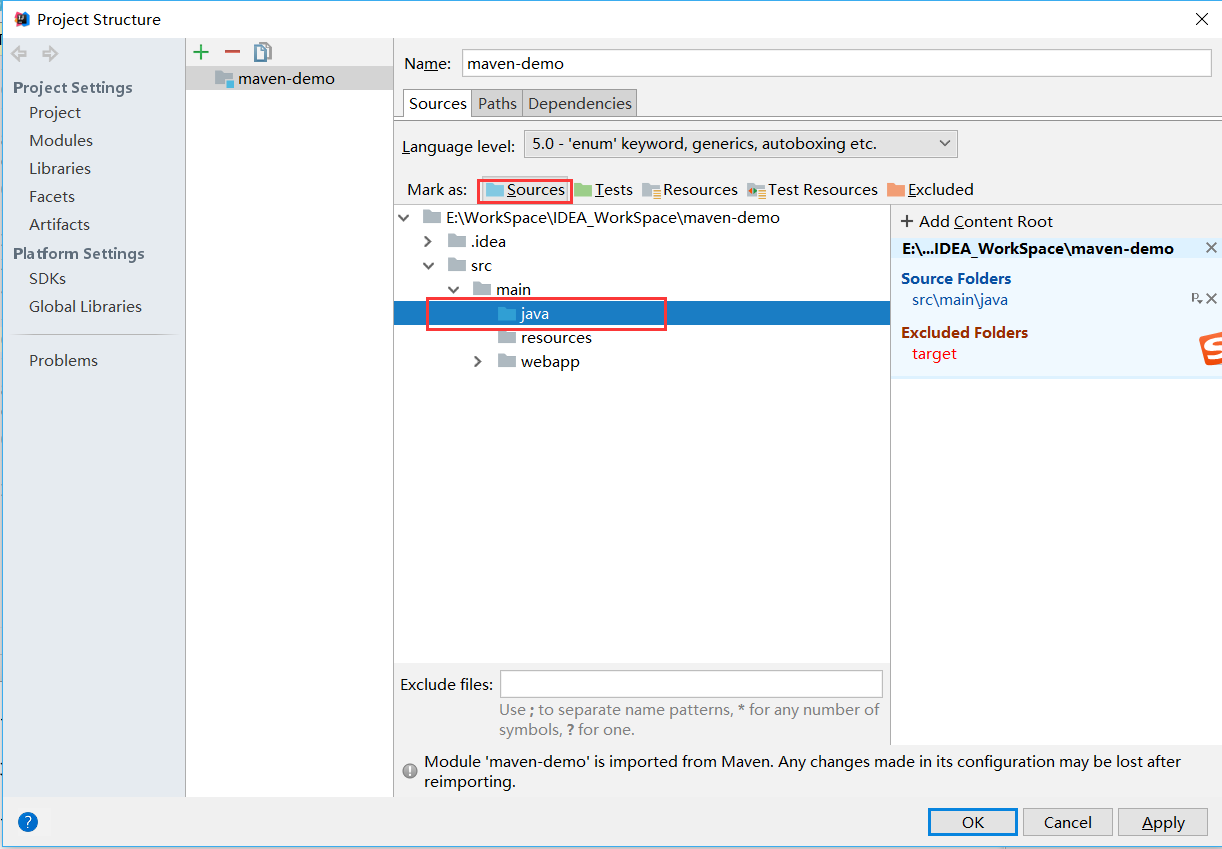Go forward using the right arrow
Screen dimensions: 1222x849
click(50, 54)
